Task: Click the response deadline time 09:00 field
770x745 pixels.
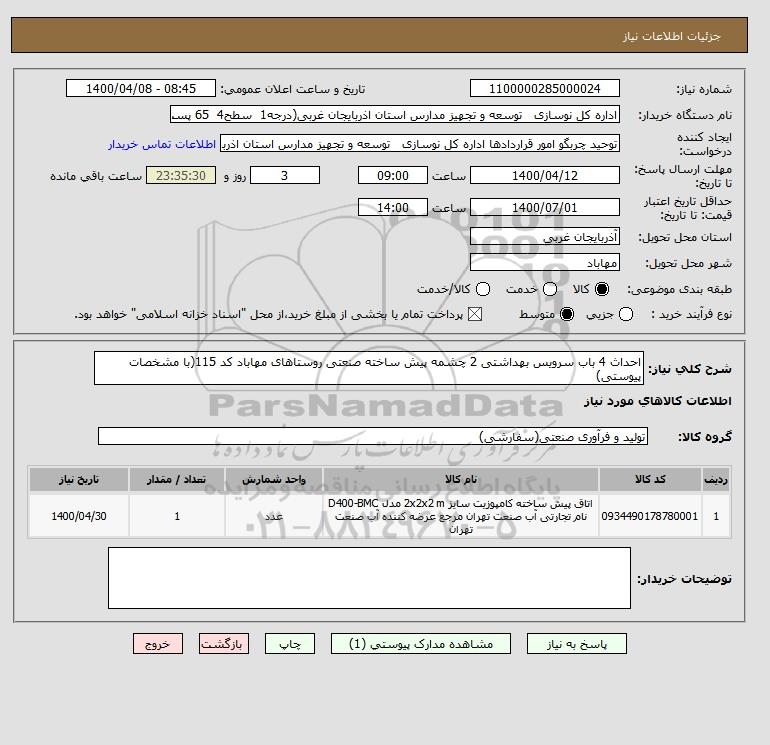Action: [x=393, y=175]
